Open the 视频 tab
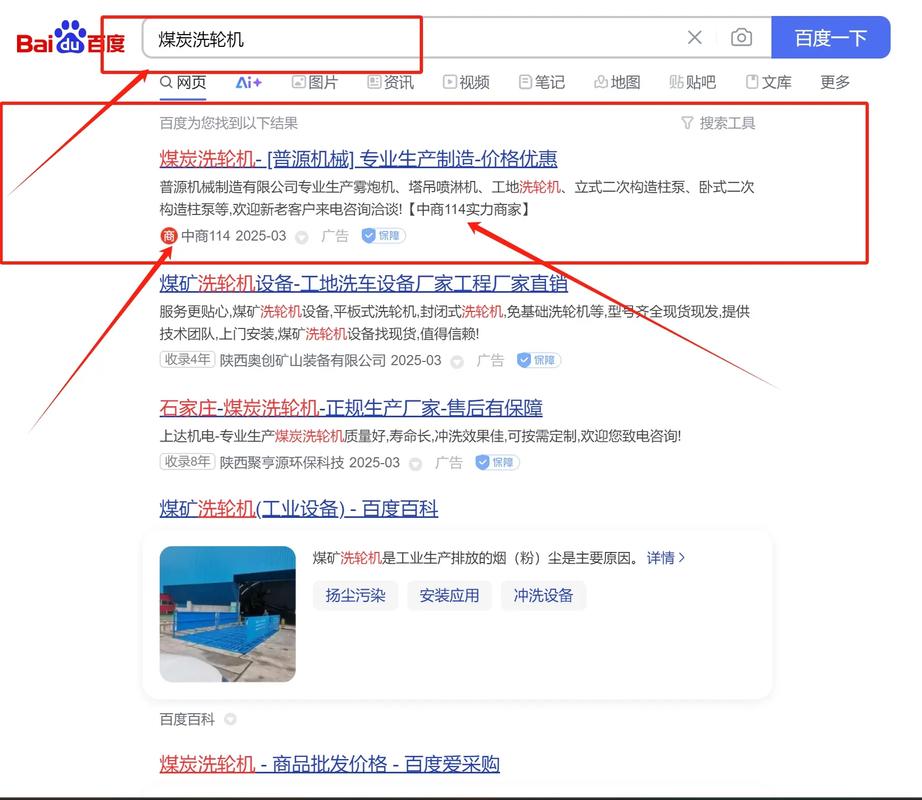The image size is (922, 800). [466, 82]
